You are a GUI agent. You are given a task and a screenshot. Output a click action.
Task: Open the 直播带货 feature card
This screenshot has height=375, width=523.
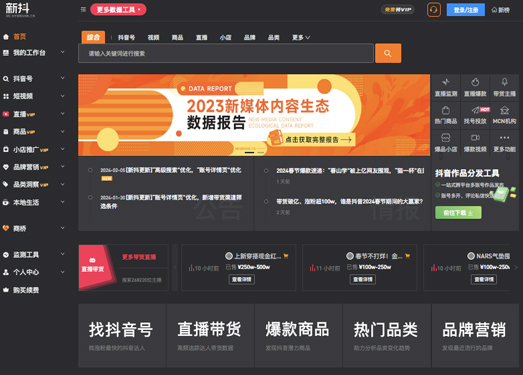210,336
